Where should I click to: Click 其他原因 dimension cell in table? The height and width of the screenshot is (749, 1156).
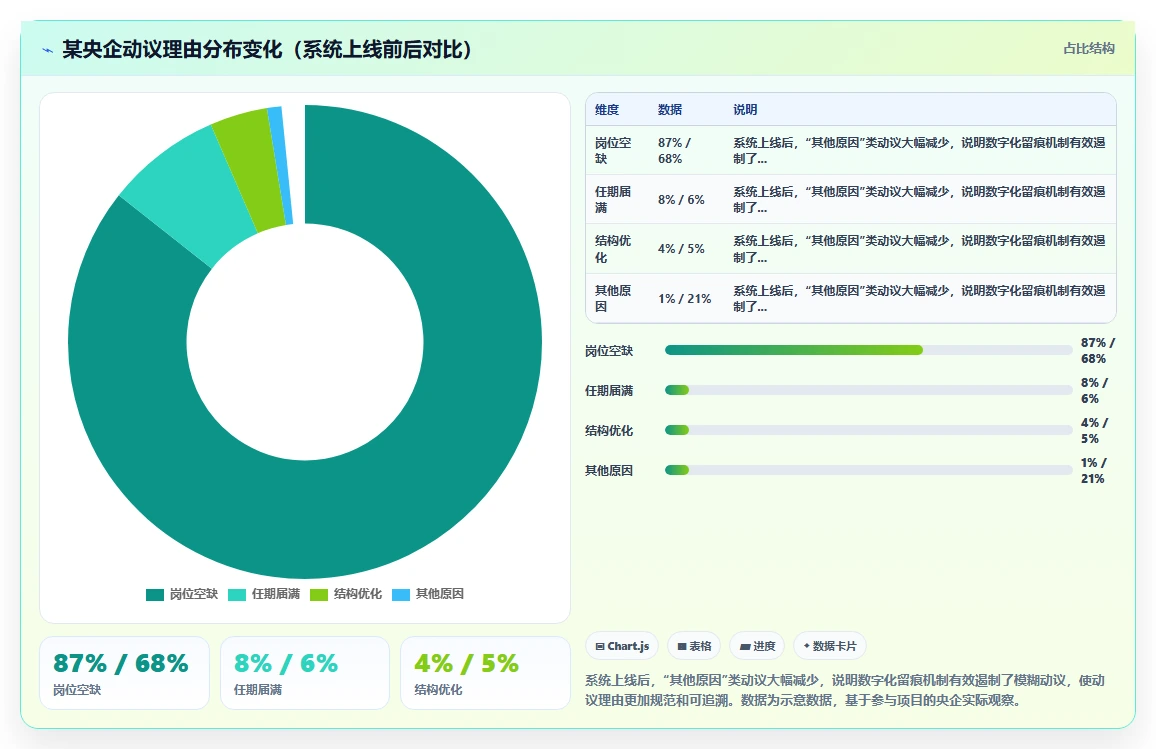coord(617,299)
